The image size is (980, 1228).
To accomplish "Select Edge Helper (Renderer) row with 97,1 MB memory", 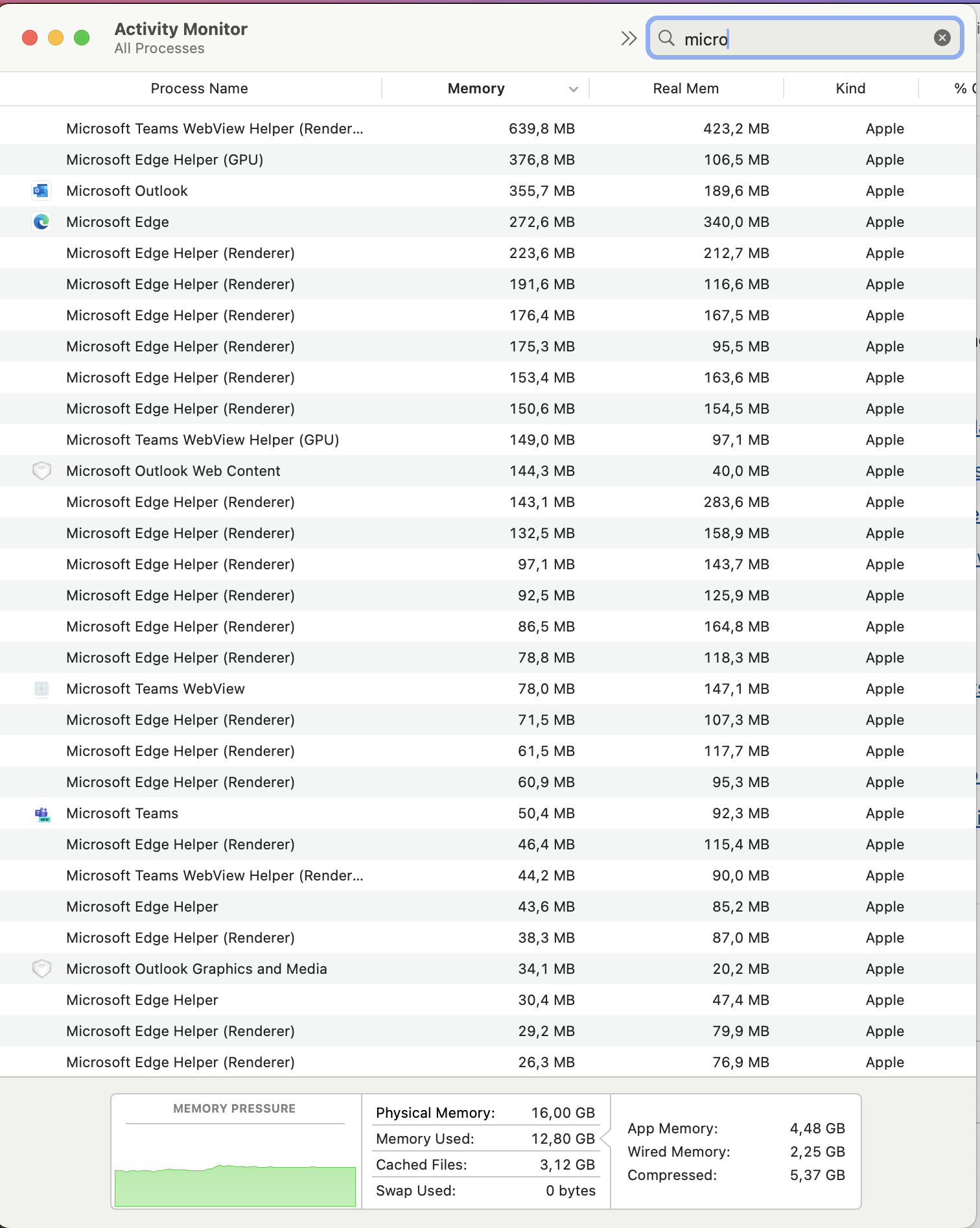I will click(x=488, y=564).
